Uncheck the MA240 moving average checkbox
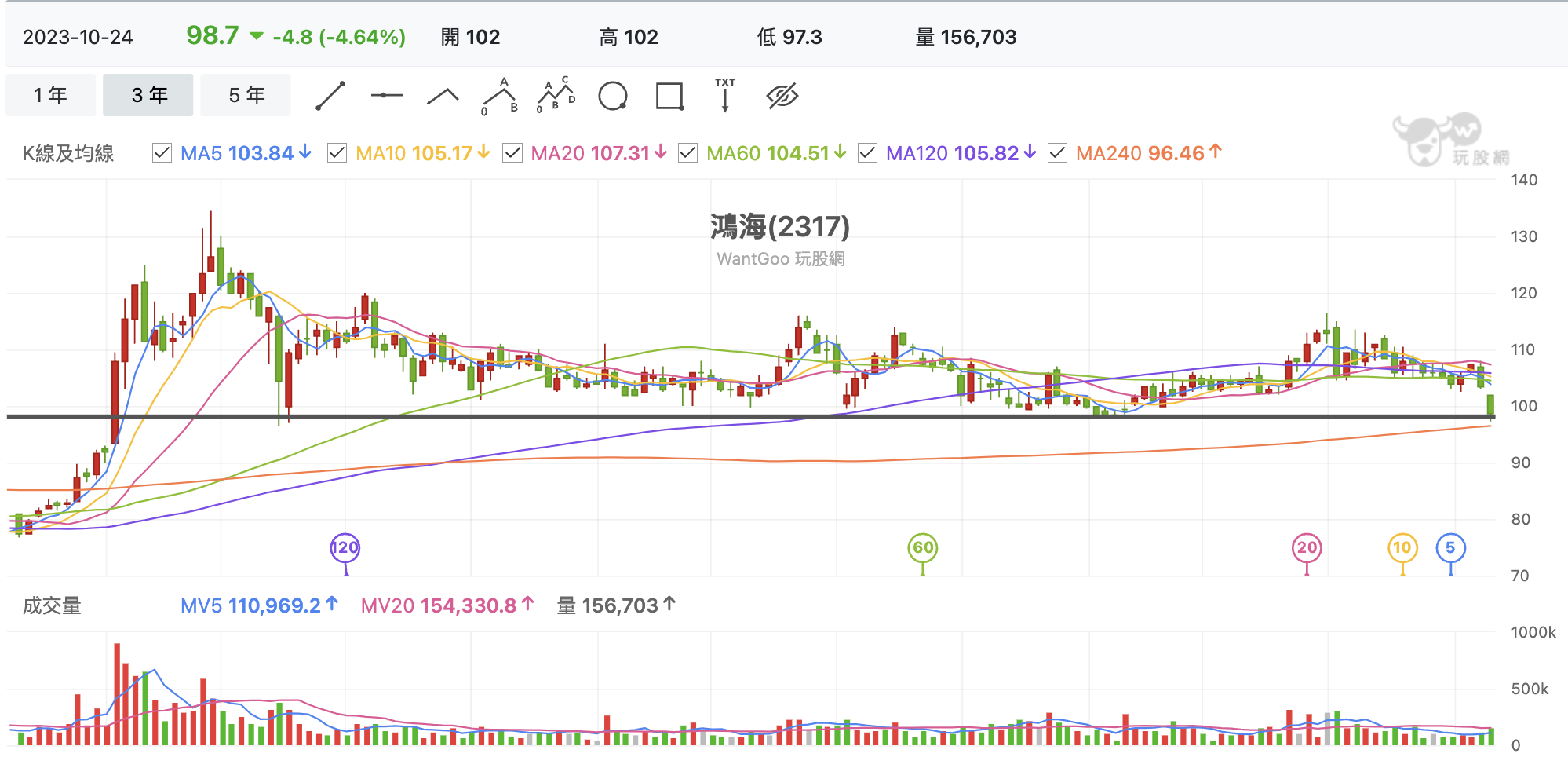 1057,153
